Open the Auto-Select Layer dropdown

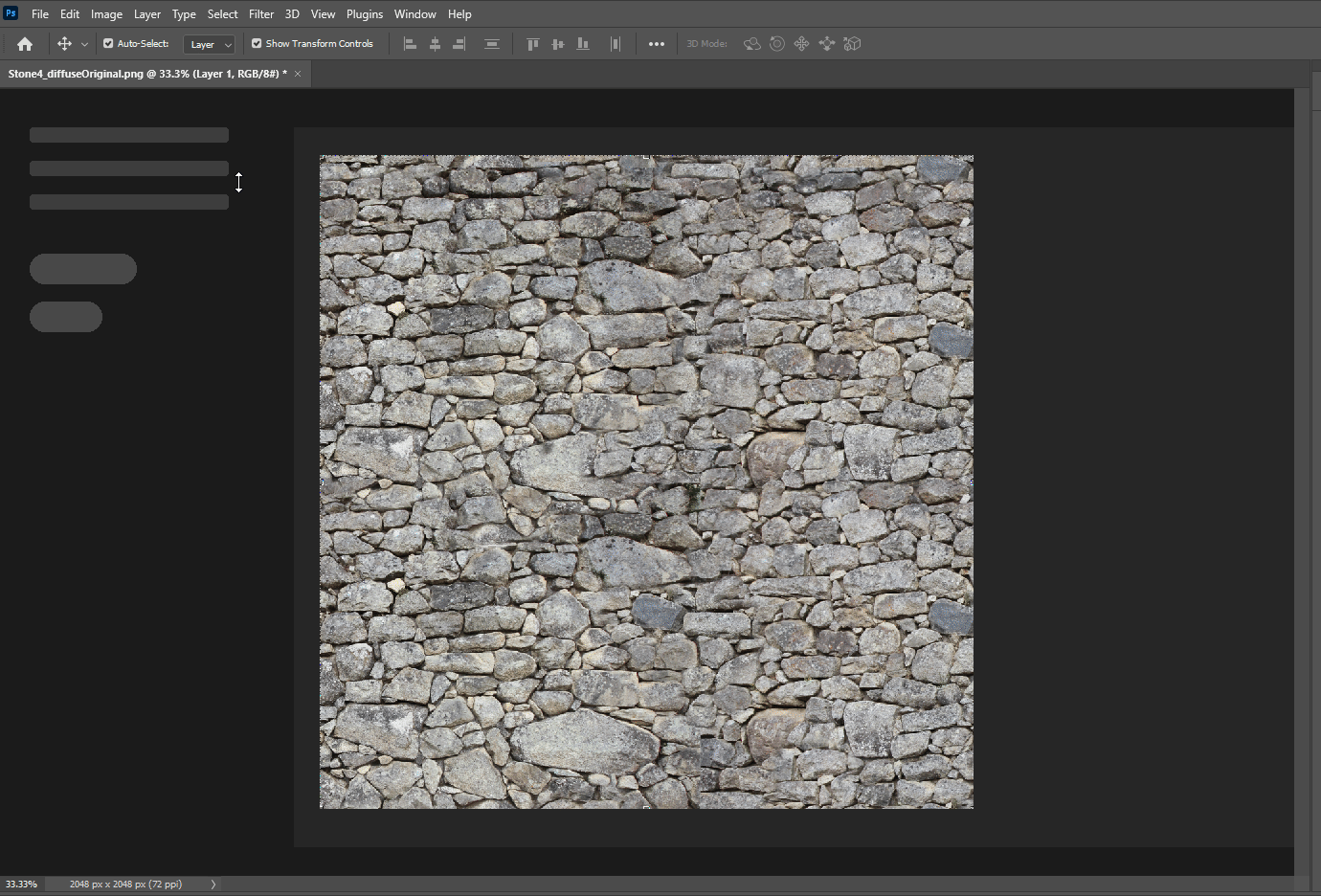click(209, 44)
